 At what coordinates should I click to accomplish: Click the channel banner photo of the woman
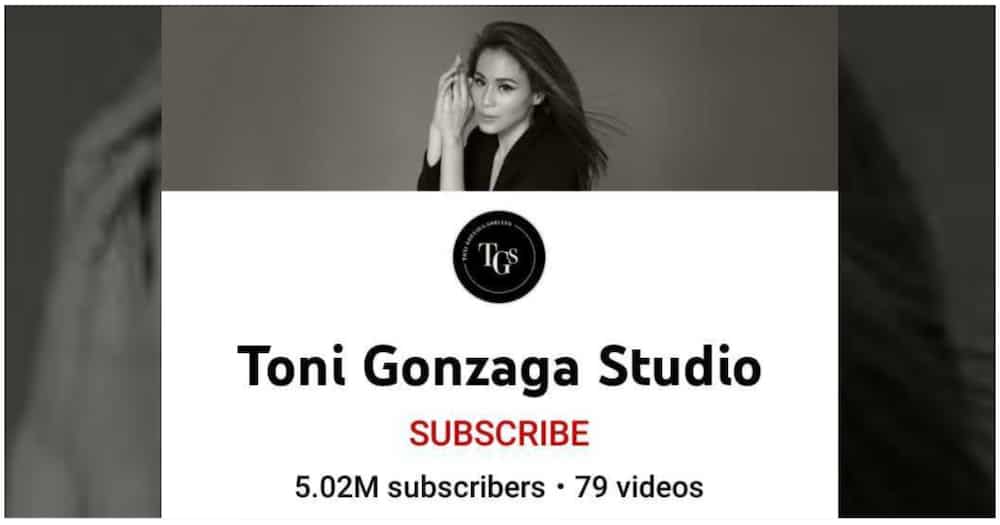(x=499, y=99)
